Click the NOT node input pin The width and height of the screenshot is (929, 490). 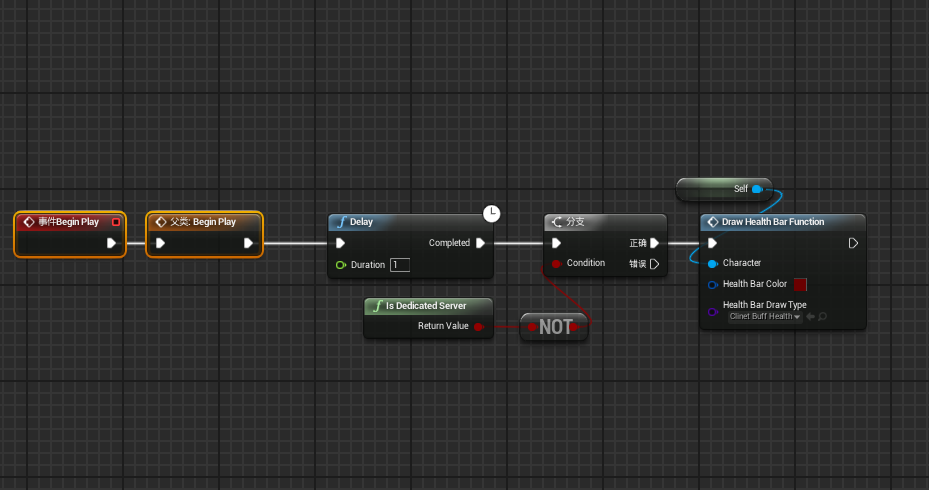pos(532,326)
